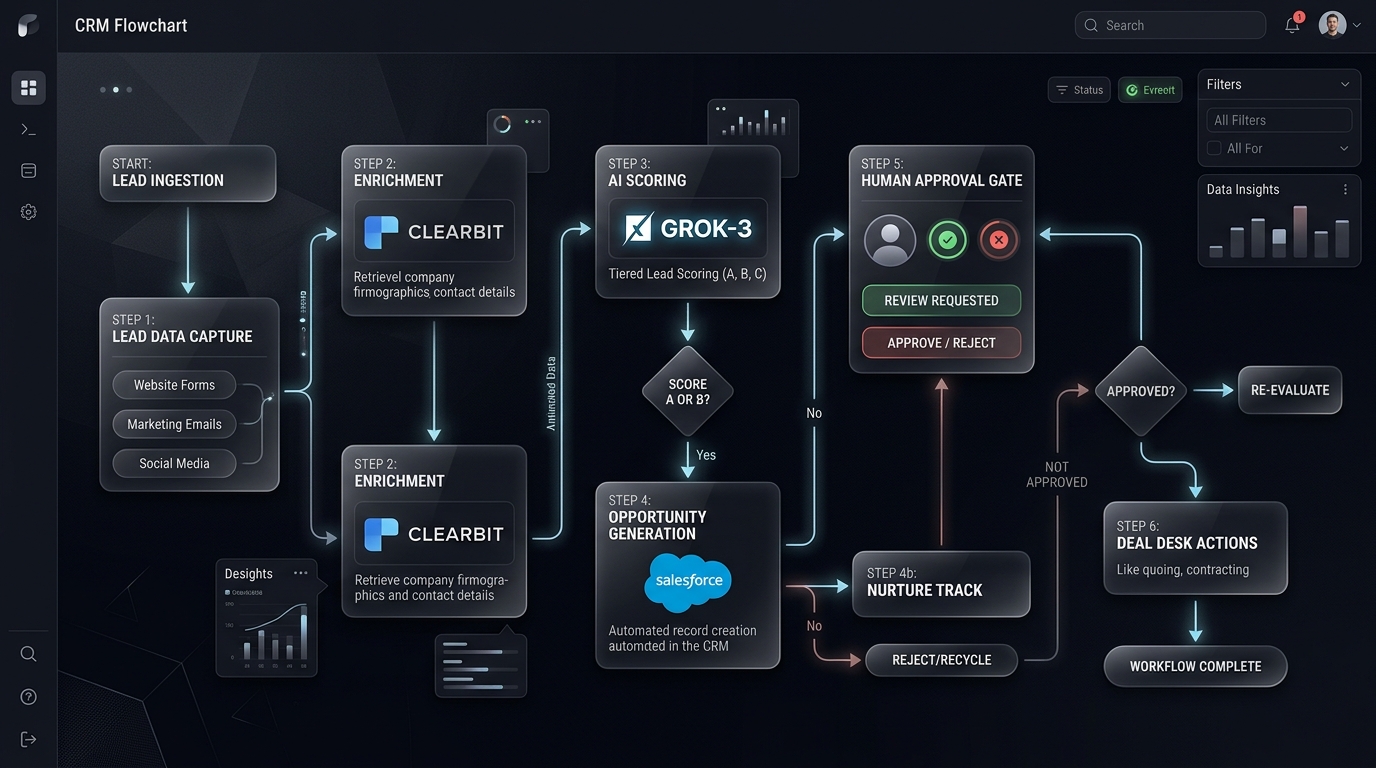The width and height of the screenshot is (1376, 768).
Task: Open the Data Insights three-dot menu
Action: (1345, 189)
